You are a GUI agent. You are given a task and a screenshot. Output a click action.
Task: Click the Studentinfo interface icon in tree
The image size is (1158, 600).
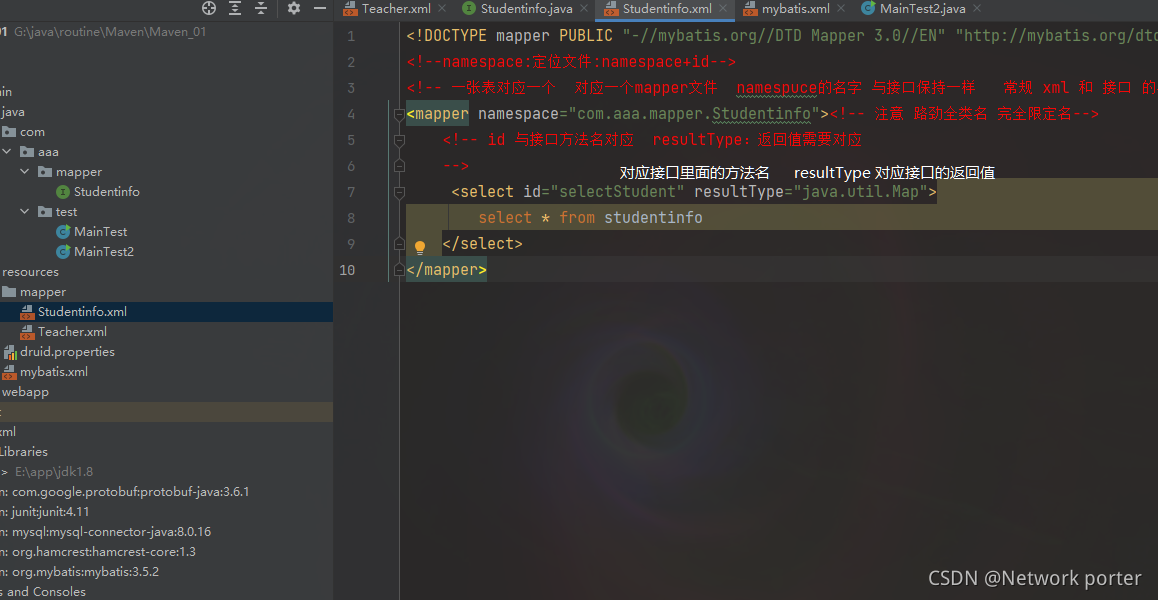click(x=63, y=191)
